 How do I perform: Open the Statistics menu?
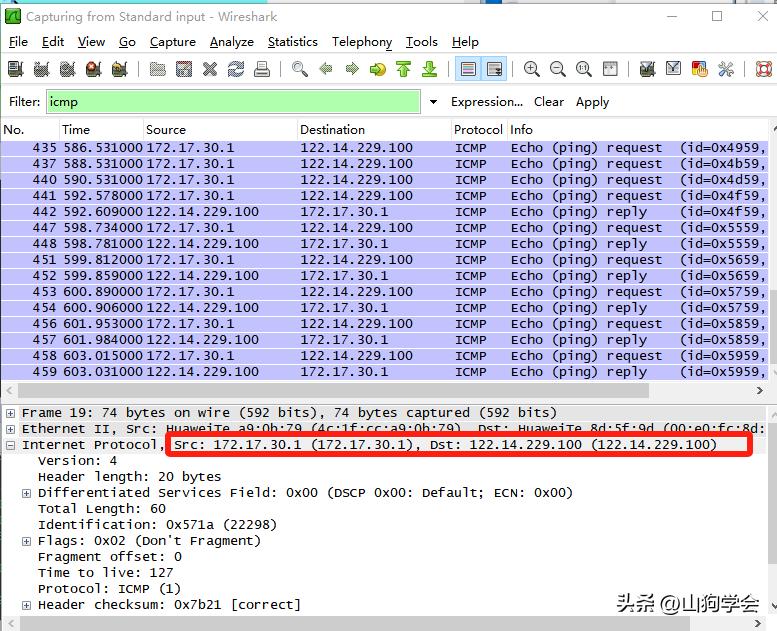293,42
